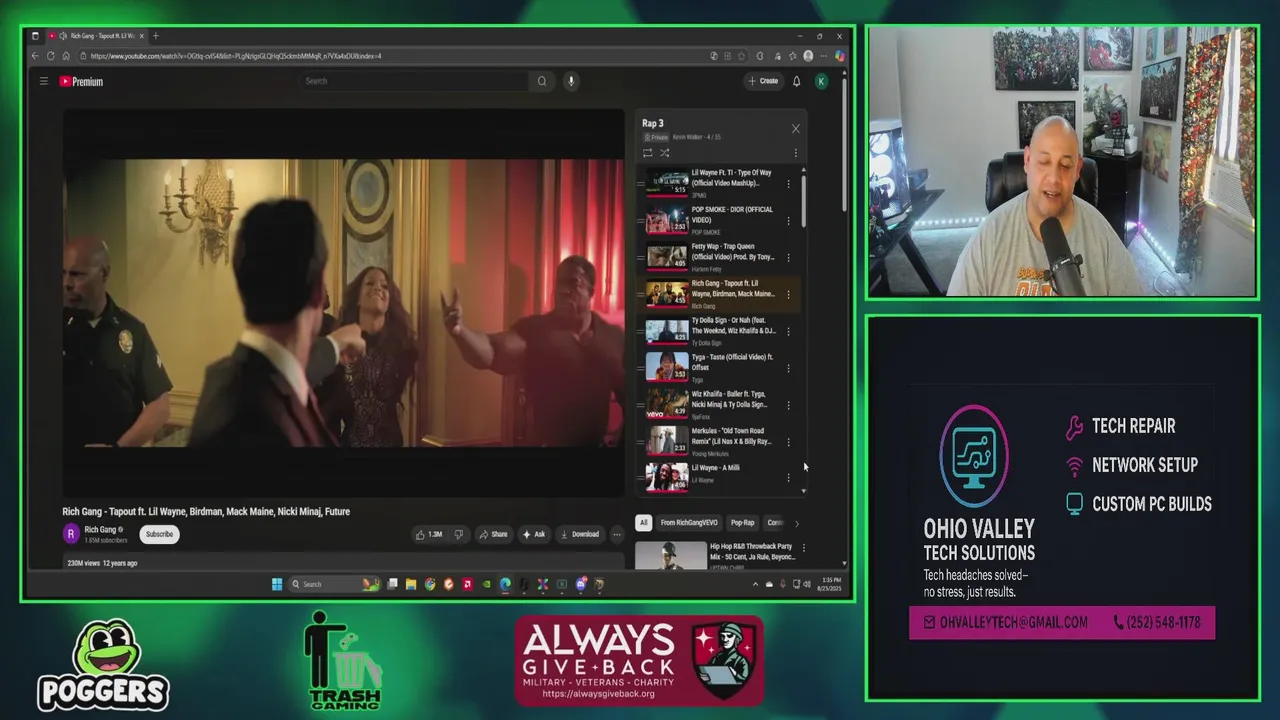Open the account avatar K menu
The width and height of the screenshot is (1280, 720).
(x=821, y=81)
